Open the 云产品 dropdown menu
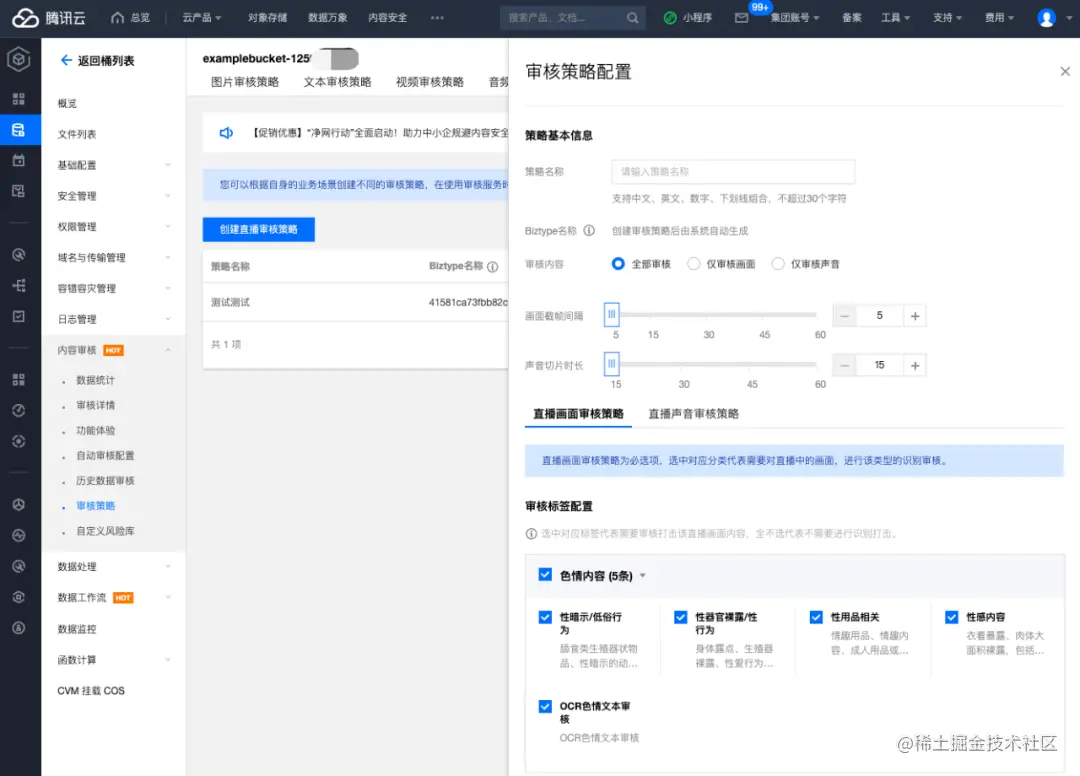The width and height of the screenshot is (1080, 776). click(201, 18)
